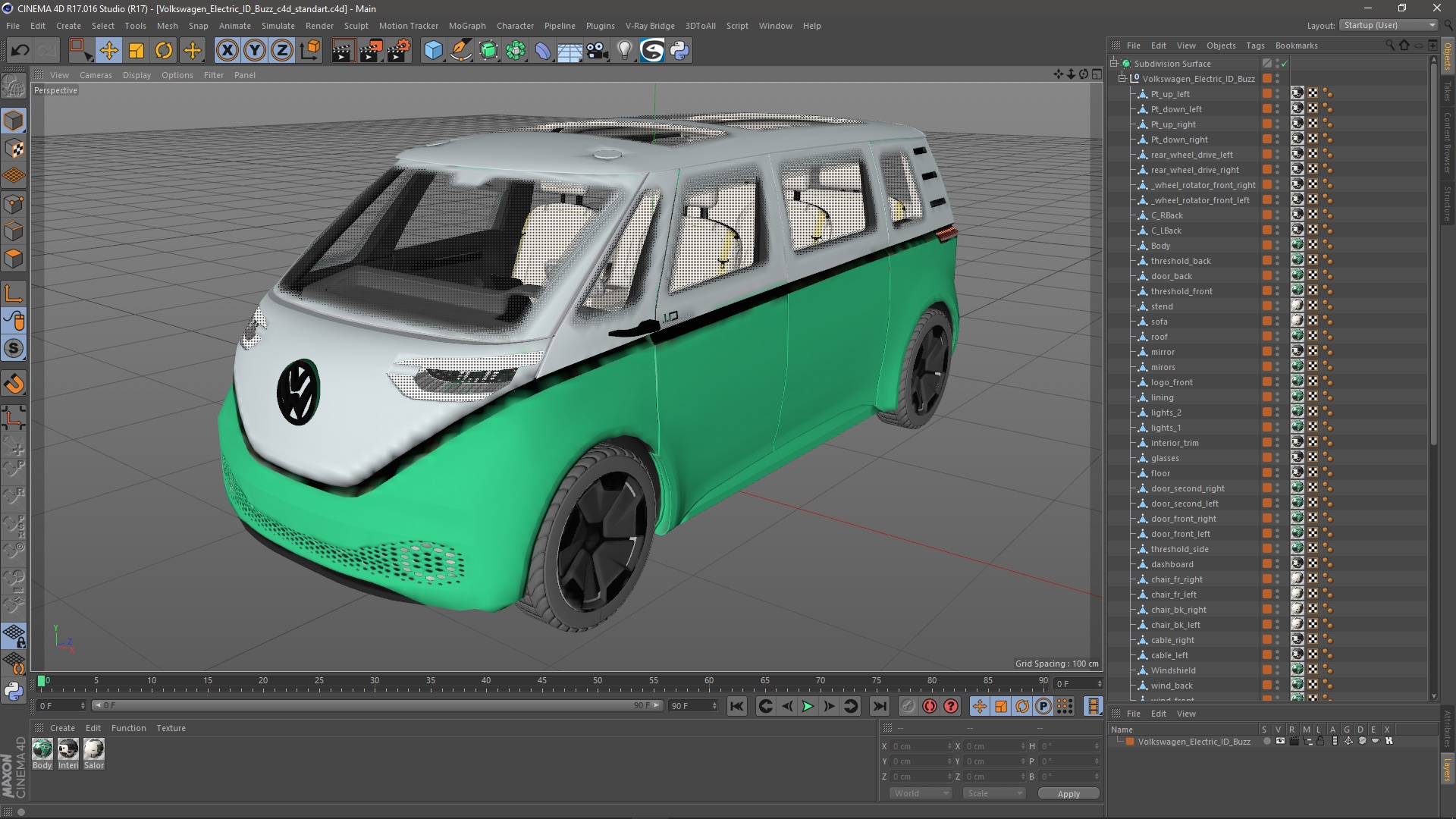The width and height of the screenshot is (1456, 819).
Task: Select the Move tool in the top toolbar
Action: [x=108, y=51]
